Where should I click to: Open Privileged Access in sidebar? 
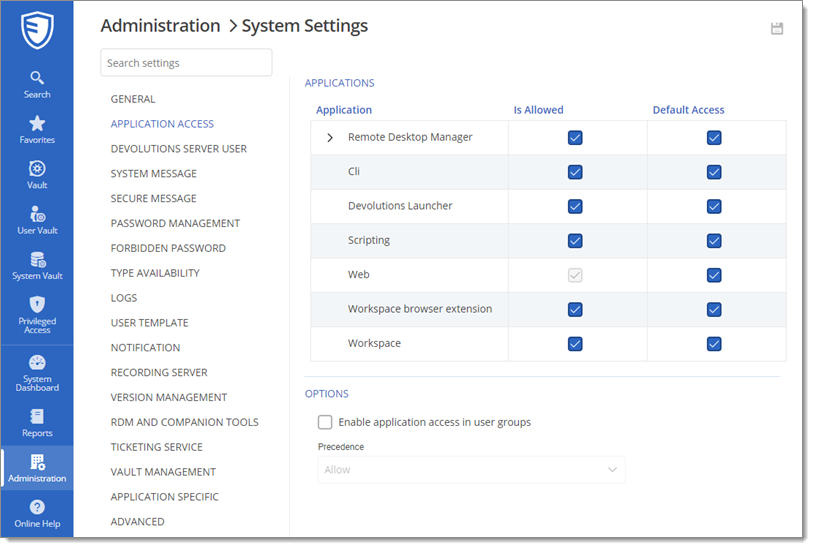tap(37, 315)
